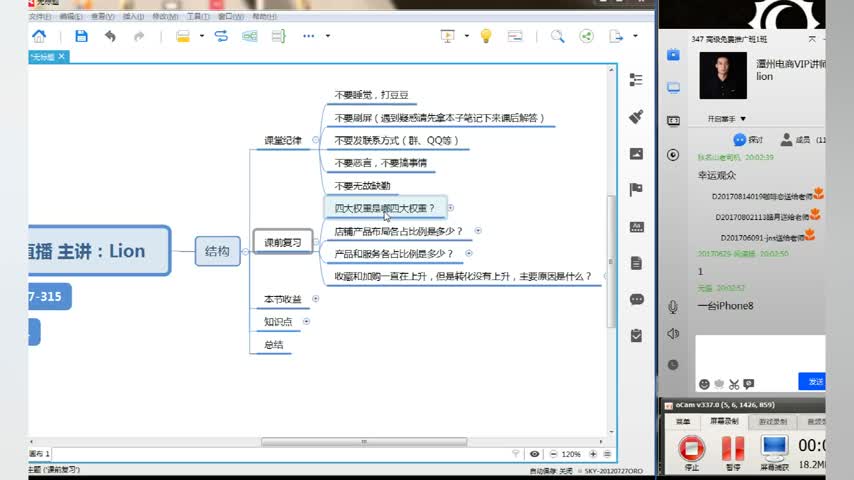Screen dimensions: 854x480
Task: Insert a boundary around topics
Action: pyautogui.click(x=249, y=36)
